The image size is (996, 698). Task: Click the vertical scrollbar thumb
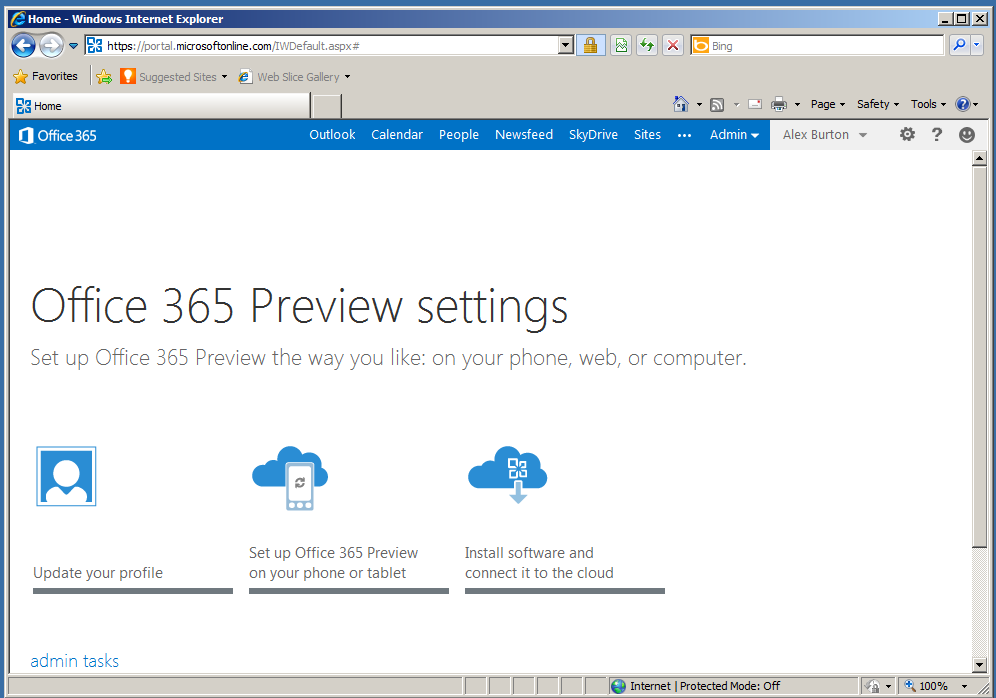[x=979, y=356]
